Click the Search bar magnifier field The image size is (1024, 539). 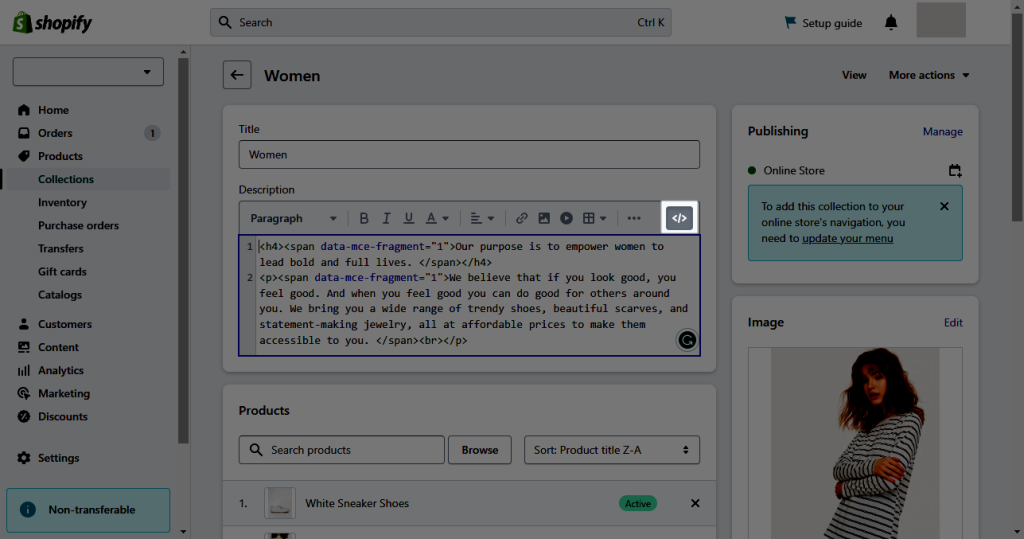(440, 22)
